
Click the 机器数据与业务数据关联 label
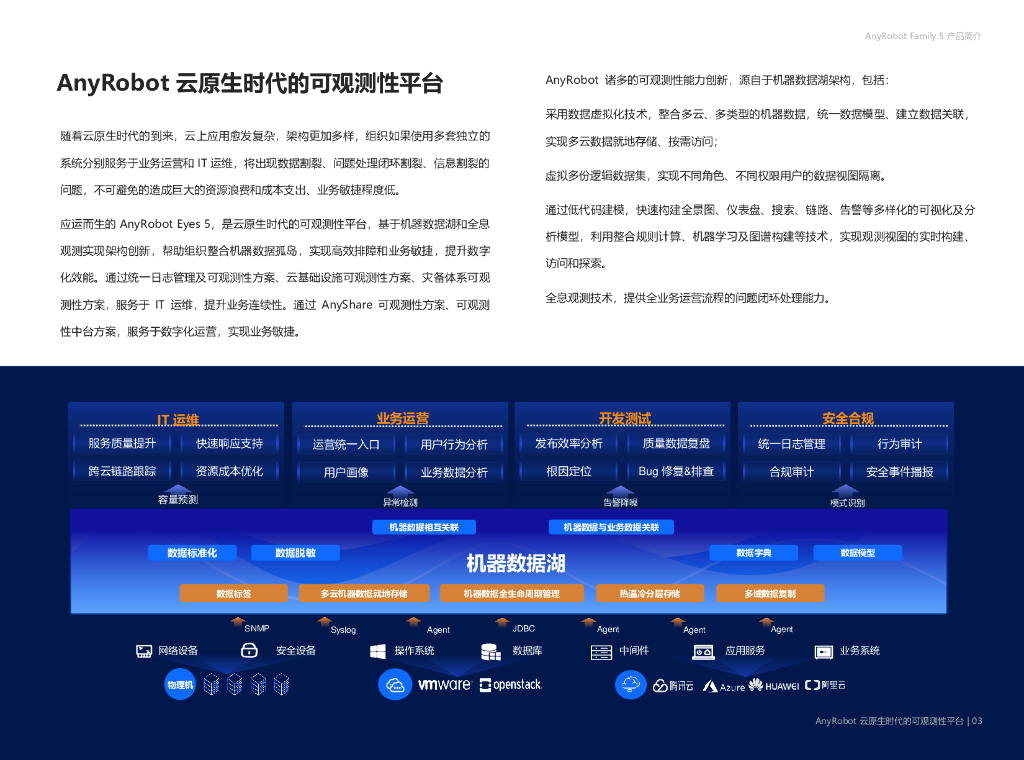[611, 527]
